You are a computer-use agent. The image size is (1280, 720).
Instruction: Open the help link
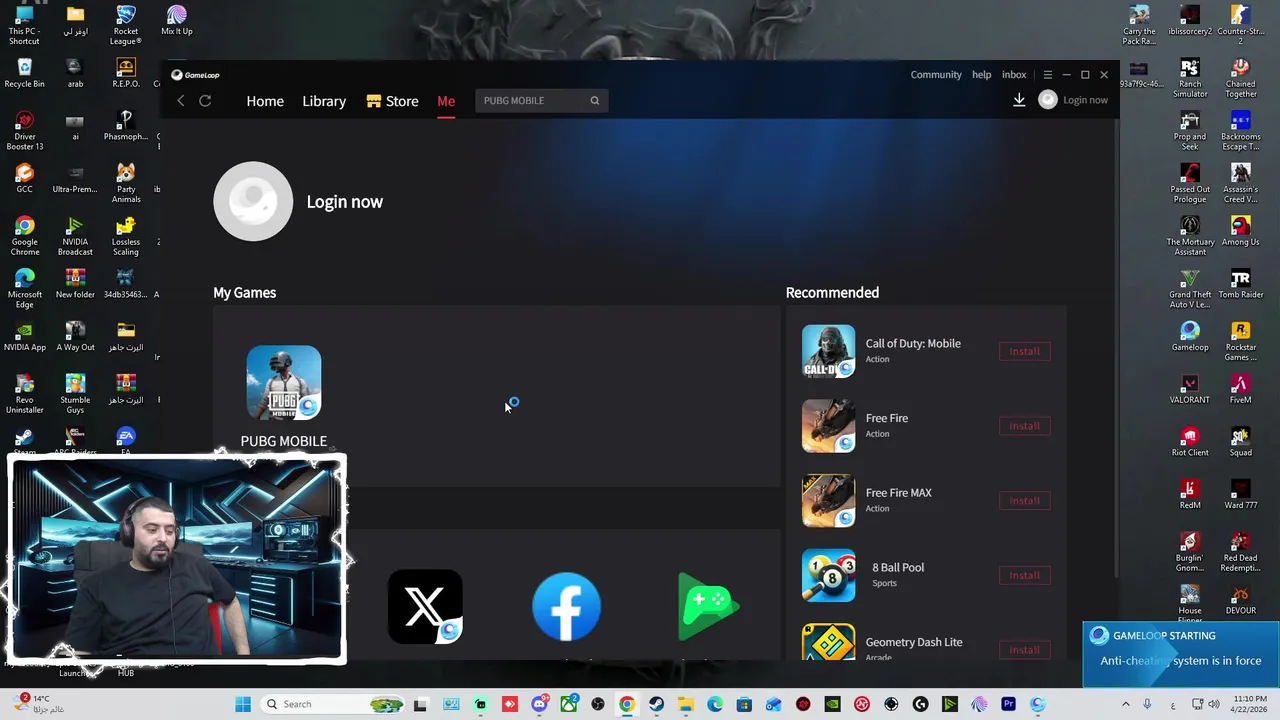coord(982,74)
